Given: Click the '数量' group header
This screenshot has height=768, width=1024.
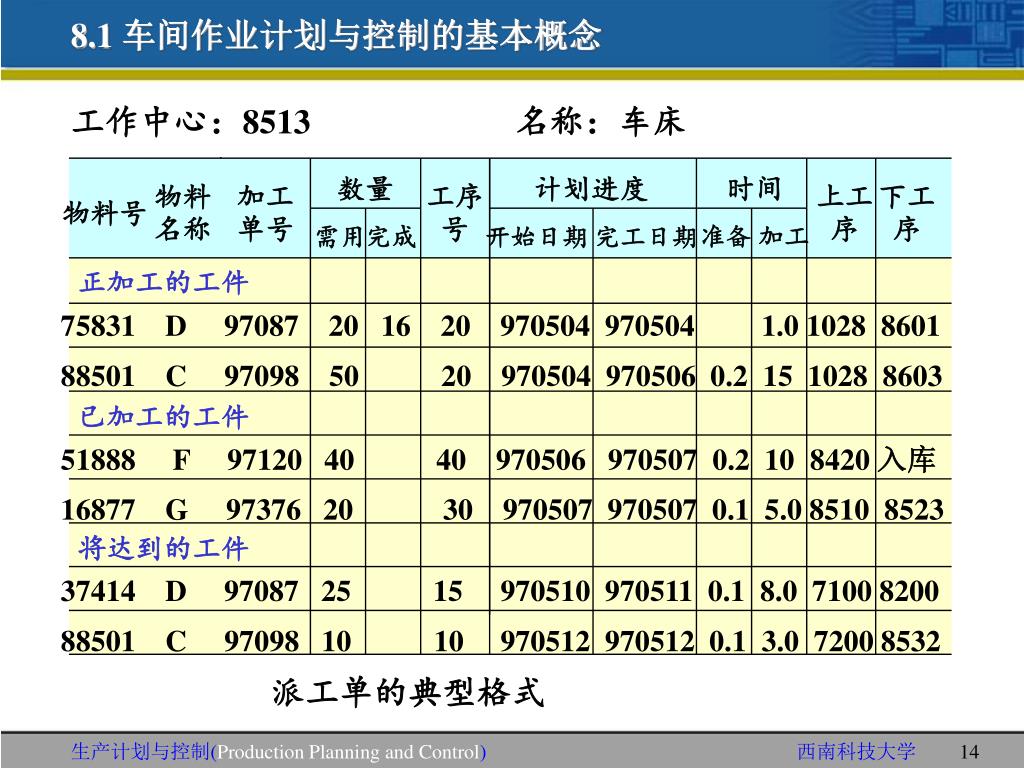Looking at the screenshot, I should (365, 189).
